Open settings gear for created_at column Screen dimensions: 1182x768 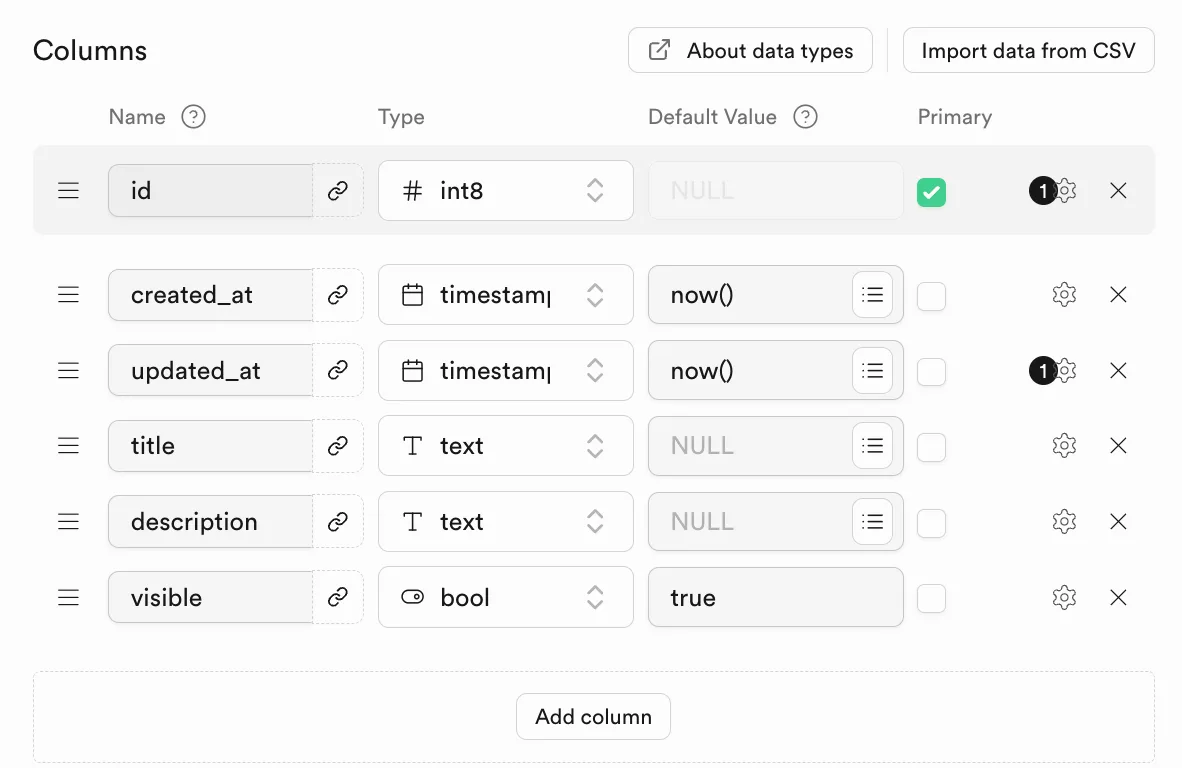point(1064,295)
